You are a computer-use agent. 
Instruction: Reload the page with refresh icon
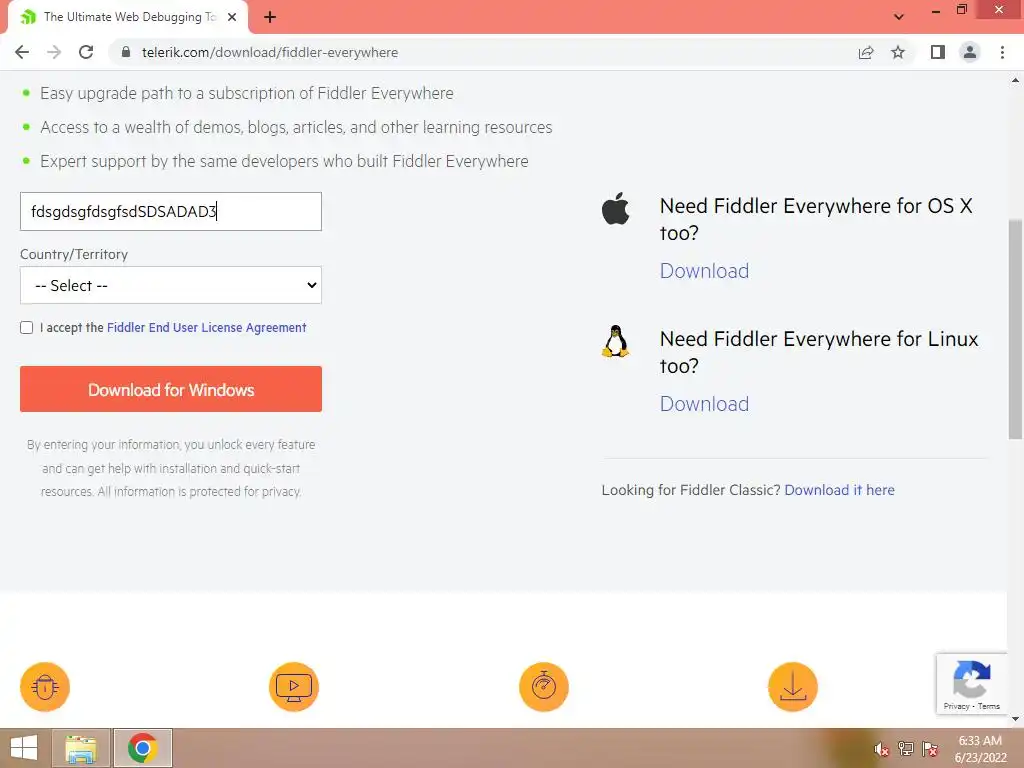[x=86, y=52]
